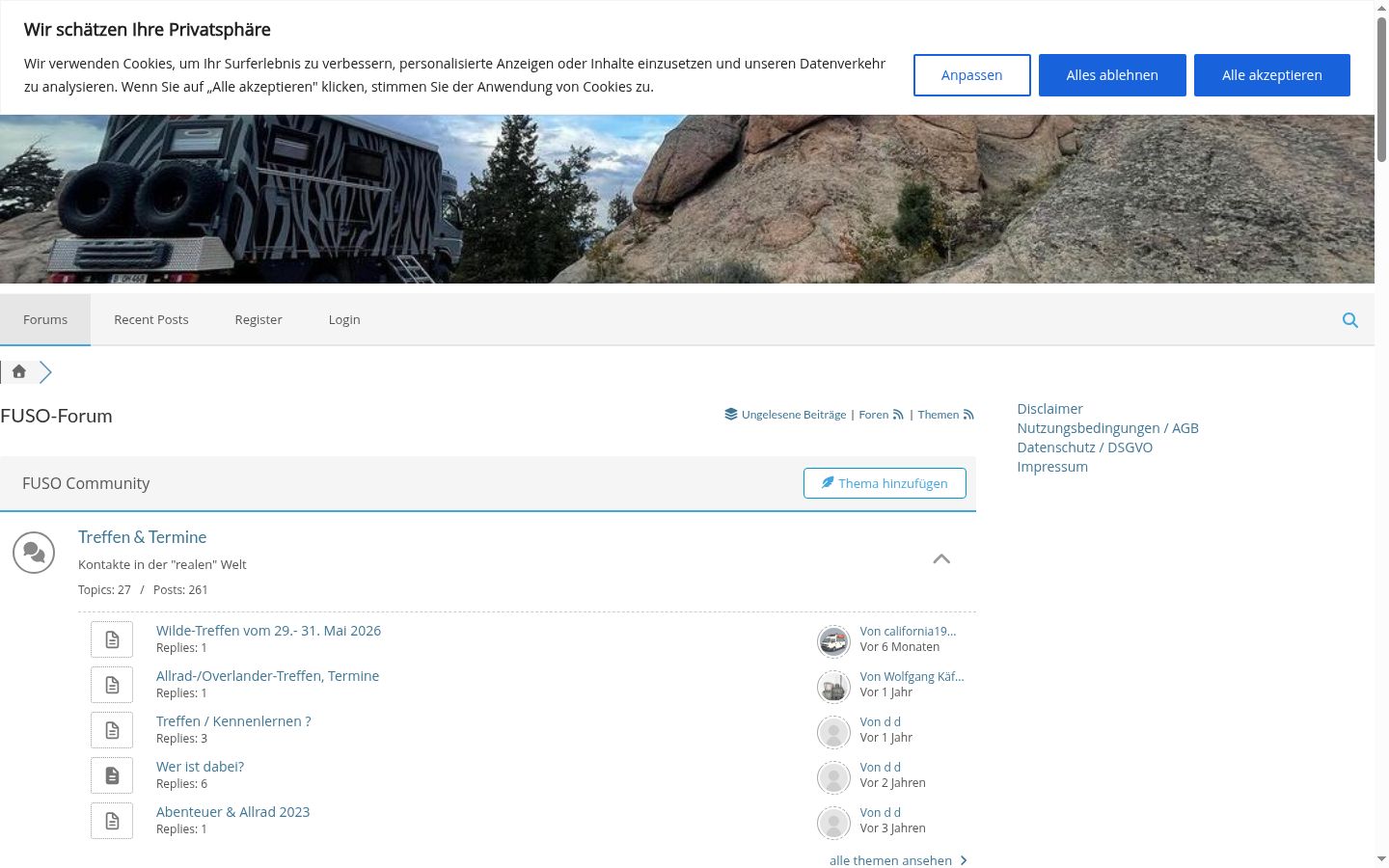
Task: Click the Ungelesene Beiträge layers icon
Action: pyautogui.click(x=731, y=415)
